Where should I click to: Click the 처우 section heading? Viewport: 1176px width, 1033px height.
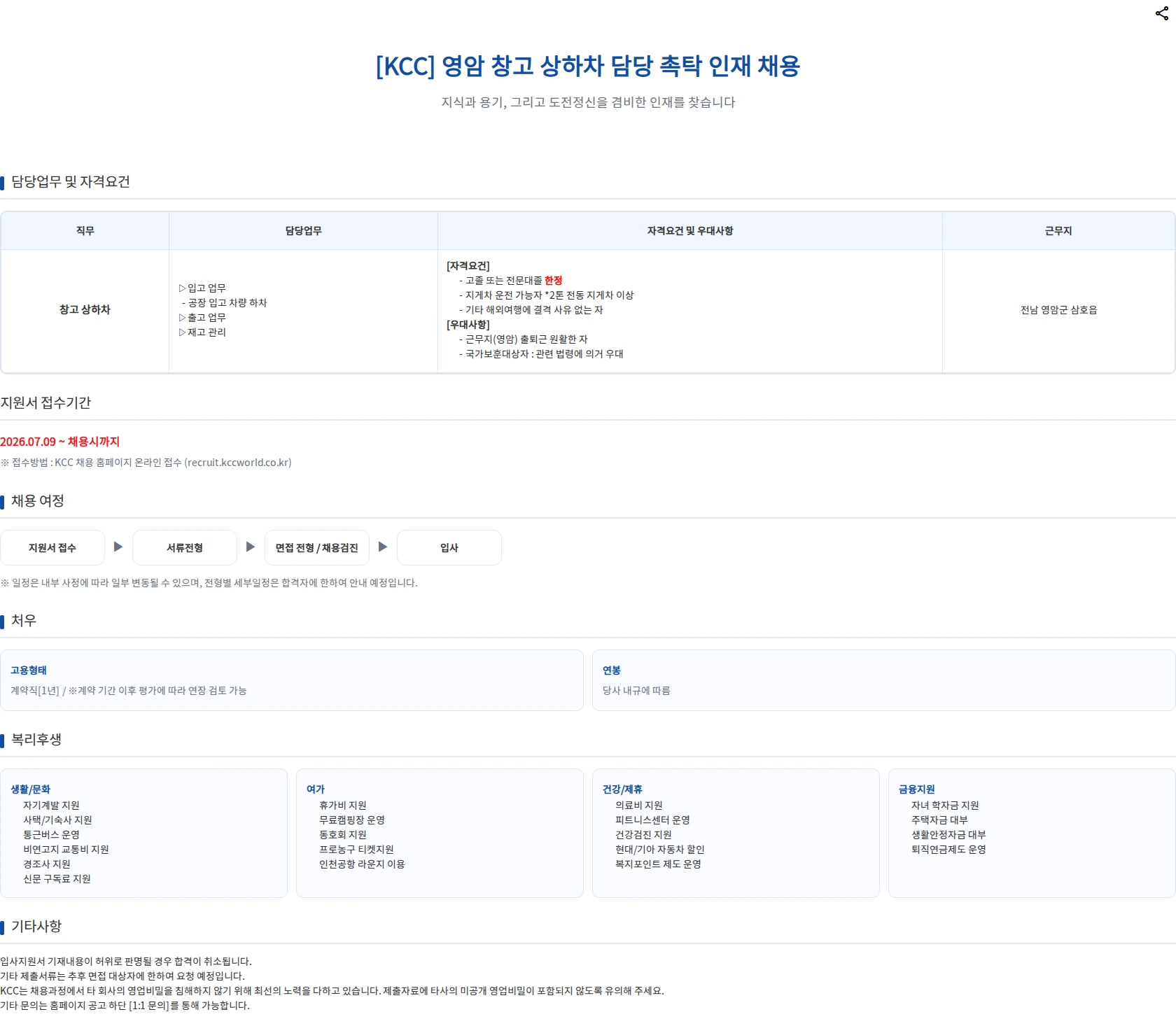(24, 621)
